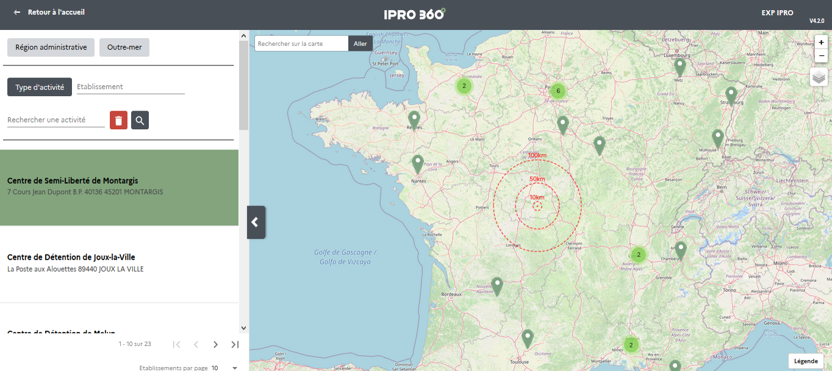The width and height of the screenshot is (832, 371).
Task: Select the map marker near Chambéry
Action: point(680,251)
